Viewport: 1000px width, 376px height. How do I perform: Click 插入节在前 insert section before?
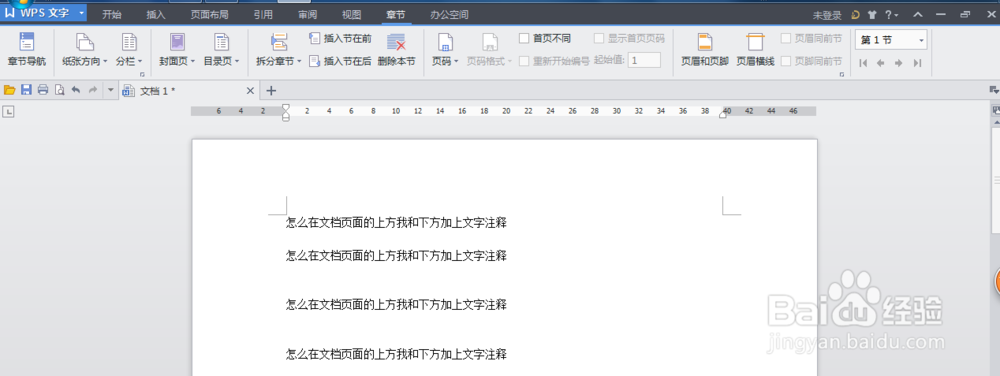[341, 39]
